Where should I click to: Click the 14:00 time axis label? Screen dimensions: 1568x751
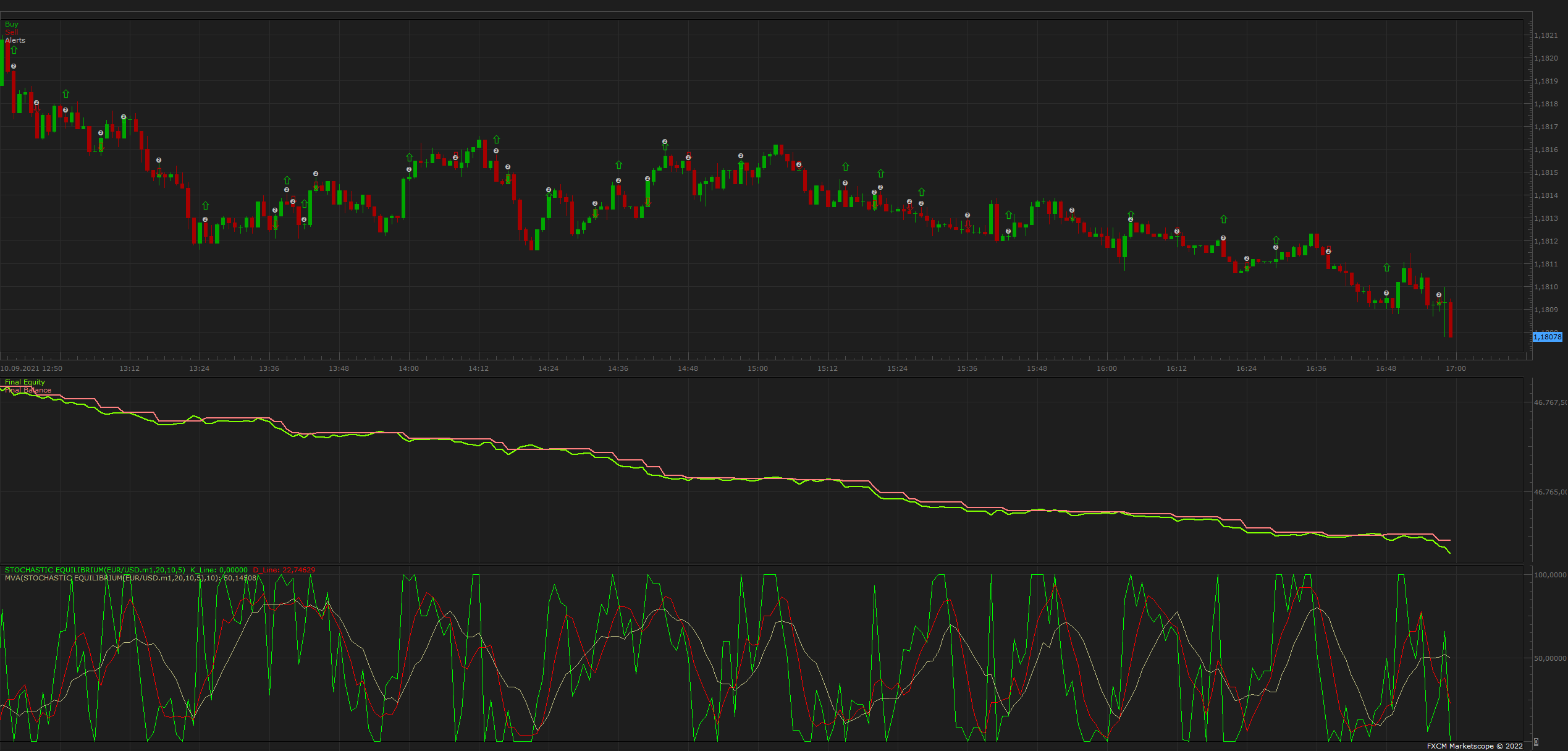tap(409, 368)
